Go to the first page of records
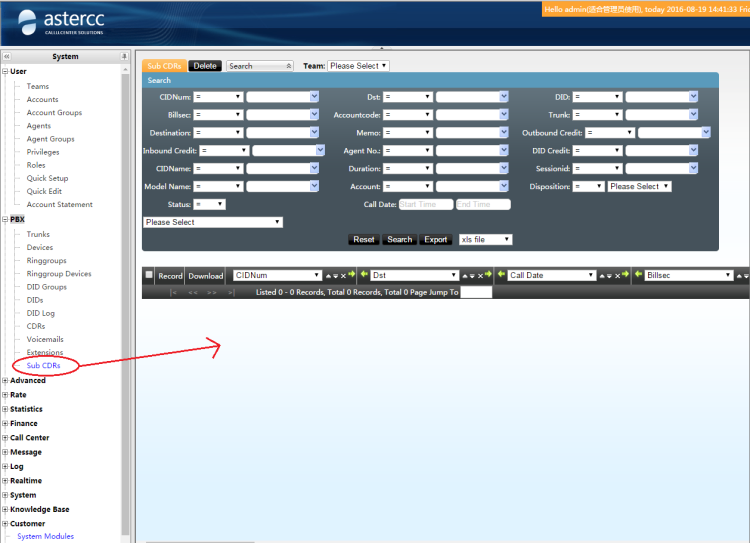The height and width of the screenshot is (543, 750). coord(174,293)
